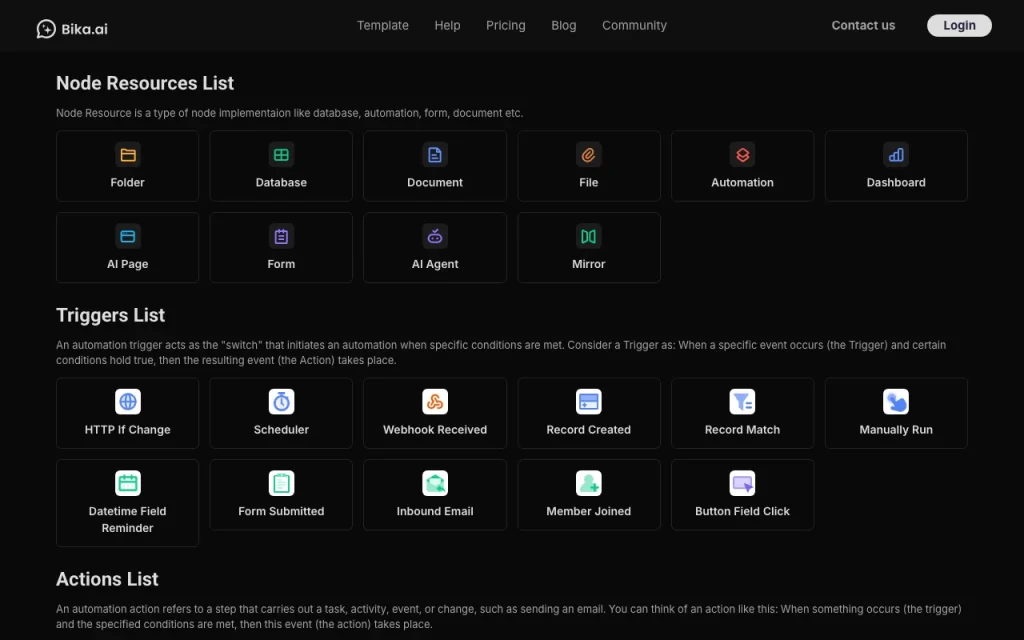
Task: Open the Pricing page
Action: 505,25
